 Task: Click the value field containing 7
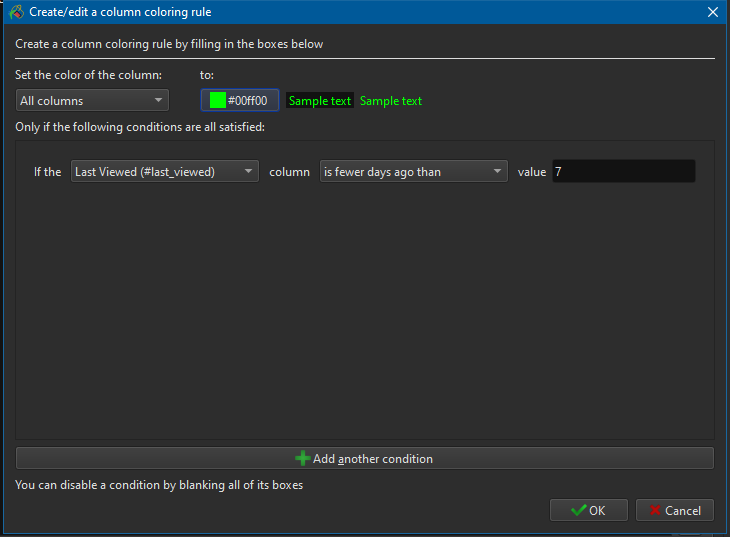tap(623, 171)
